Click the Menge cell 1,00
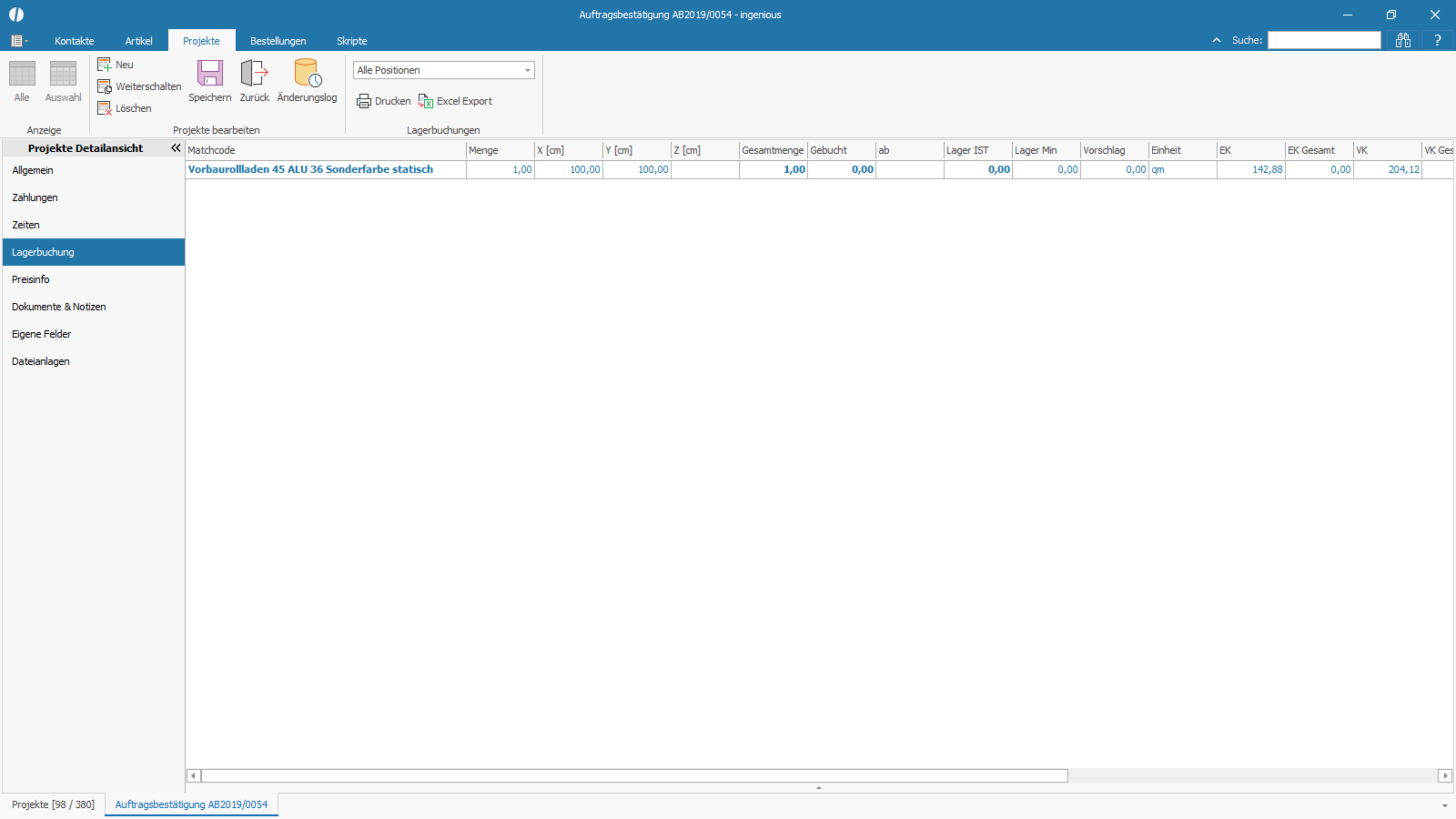 pyautogui.click(x=500, y=169)
